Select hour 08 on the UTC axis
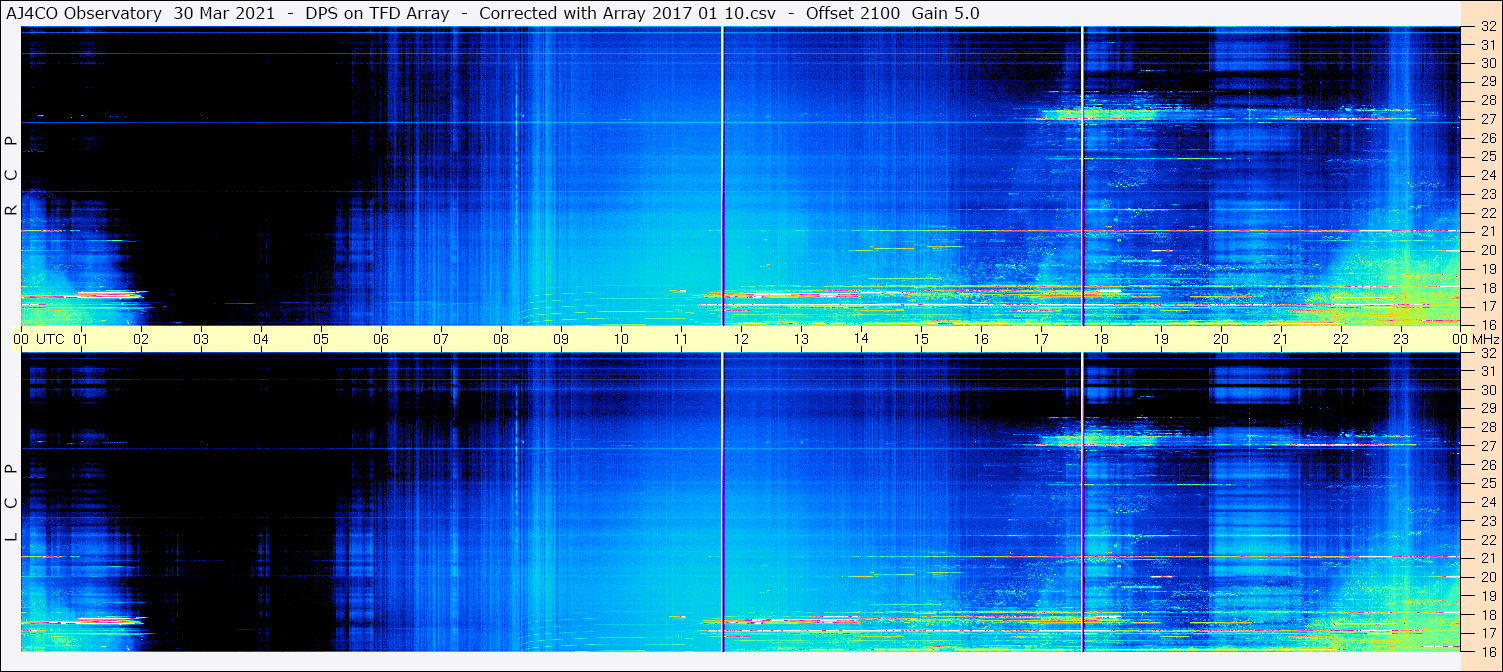 [501, 339]
